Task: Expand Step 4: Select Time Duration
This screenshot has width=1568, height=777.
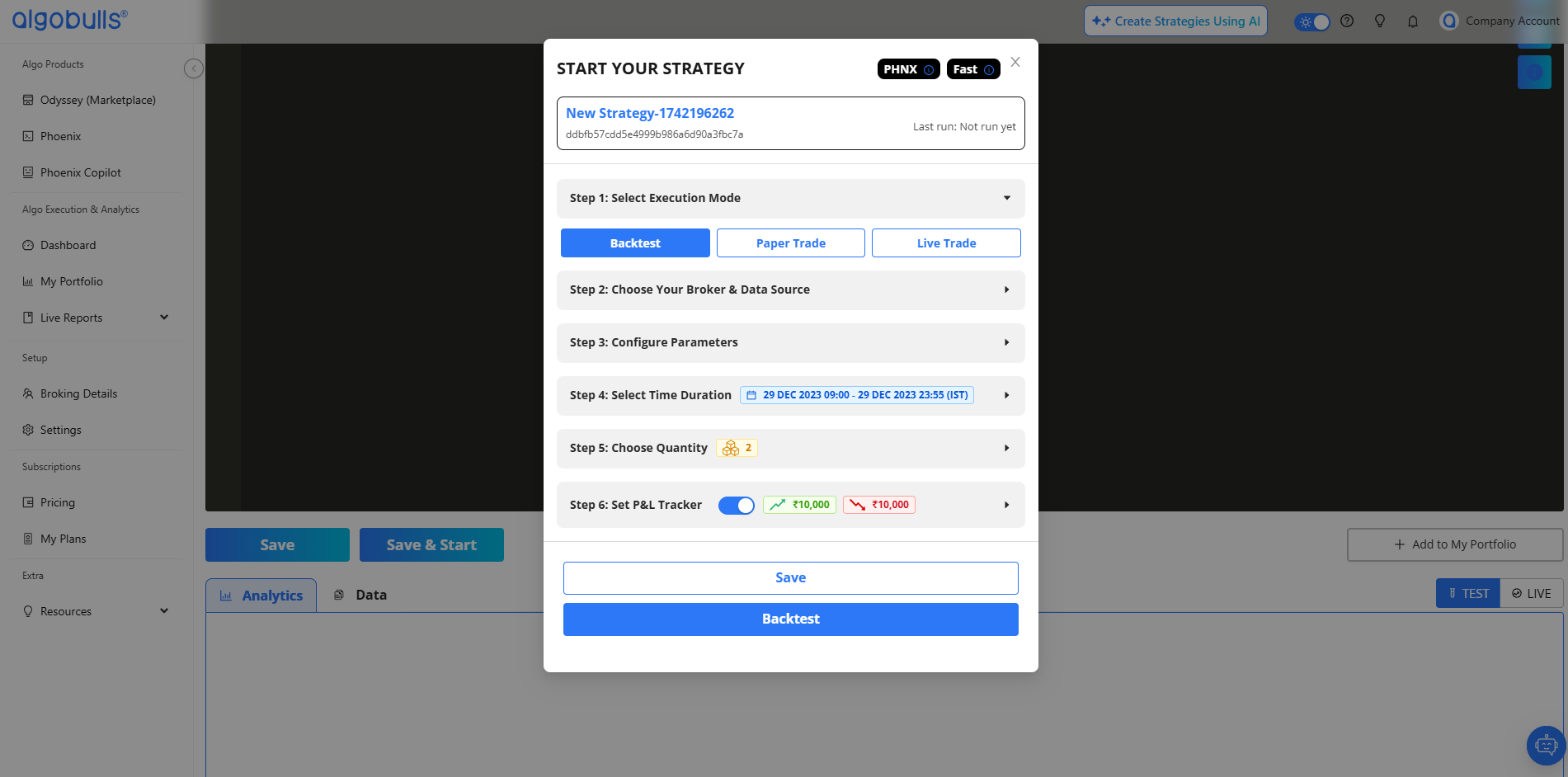Action: pos(1007,395)
